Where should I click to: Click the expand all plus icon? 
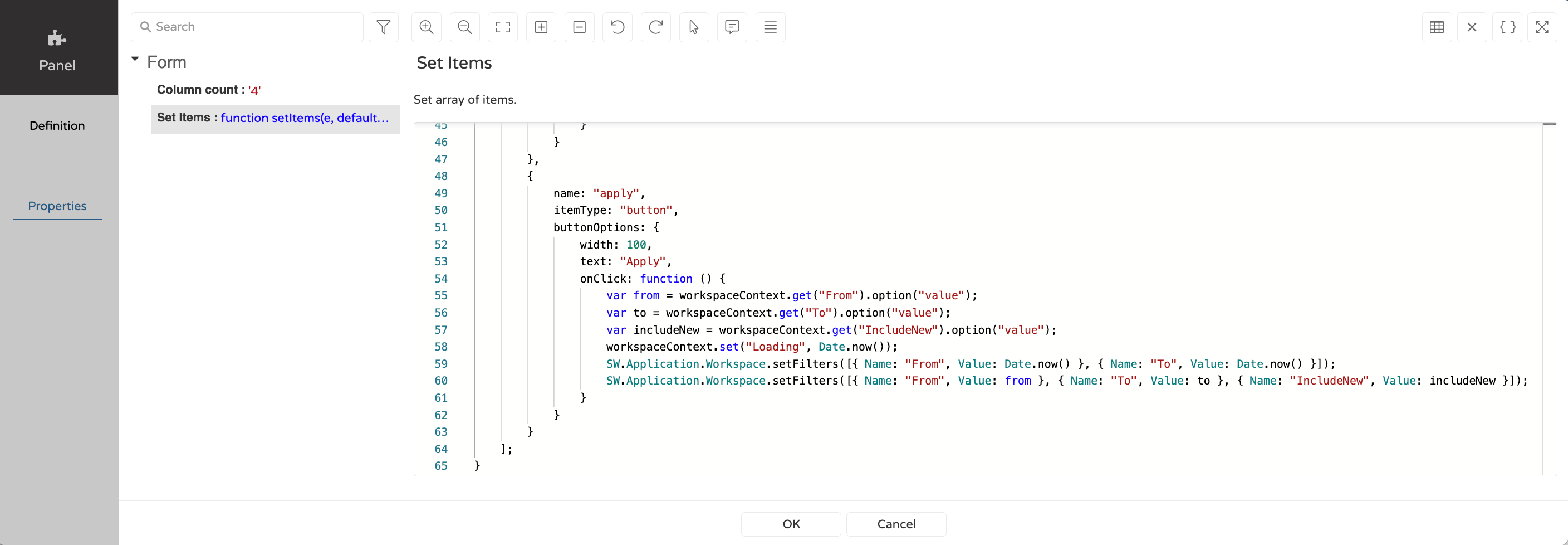pos(541,27)
